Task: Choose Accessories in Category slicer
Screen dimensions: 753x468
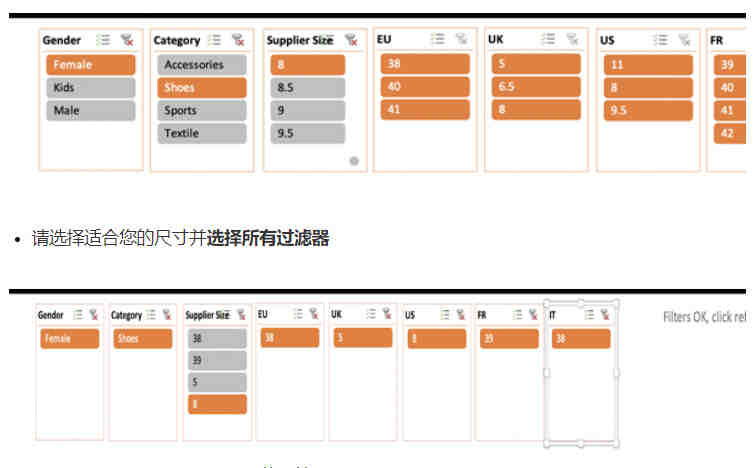Action: [202, 65]
